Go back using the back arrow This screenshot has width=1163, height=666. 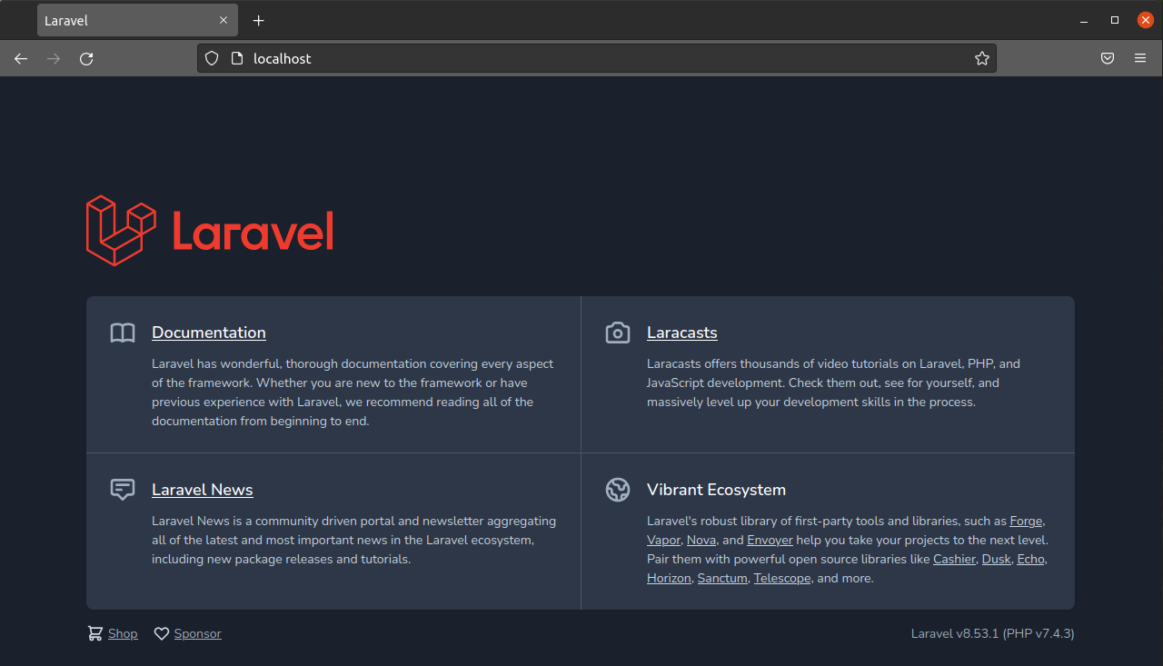pyautogui.click(x=21, y=59)
